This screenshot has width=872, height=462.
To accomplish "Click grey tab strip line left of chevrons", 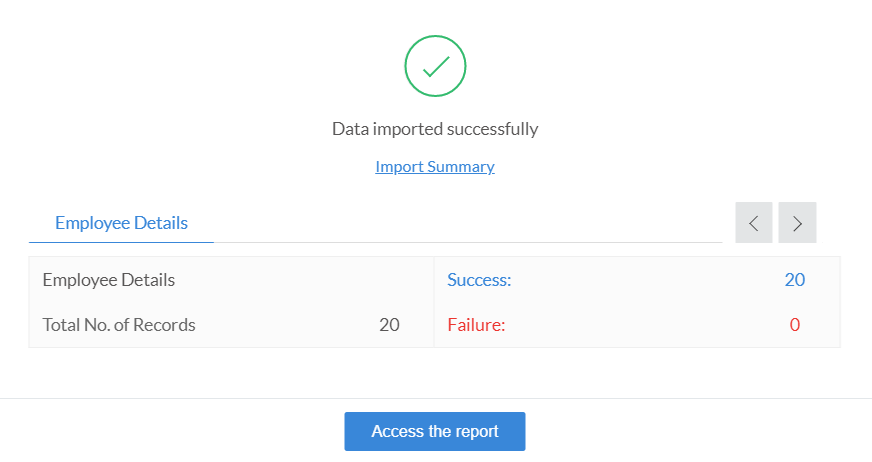I will pos(470,242).
